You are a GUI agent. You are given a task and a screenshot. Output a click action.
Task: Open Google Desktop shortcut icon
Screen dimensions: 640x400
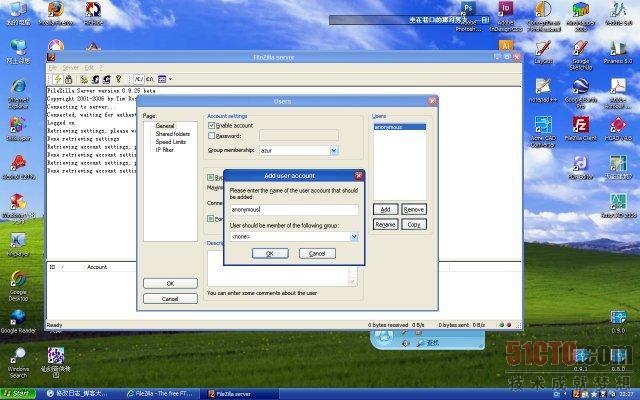(x=18, y=286)
